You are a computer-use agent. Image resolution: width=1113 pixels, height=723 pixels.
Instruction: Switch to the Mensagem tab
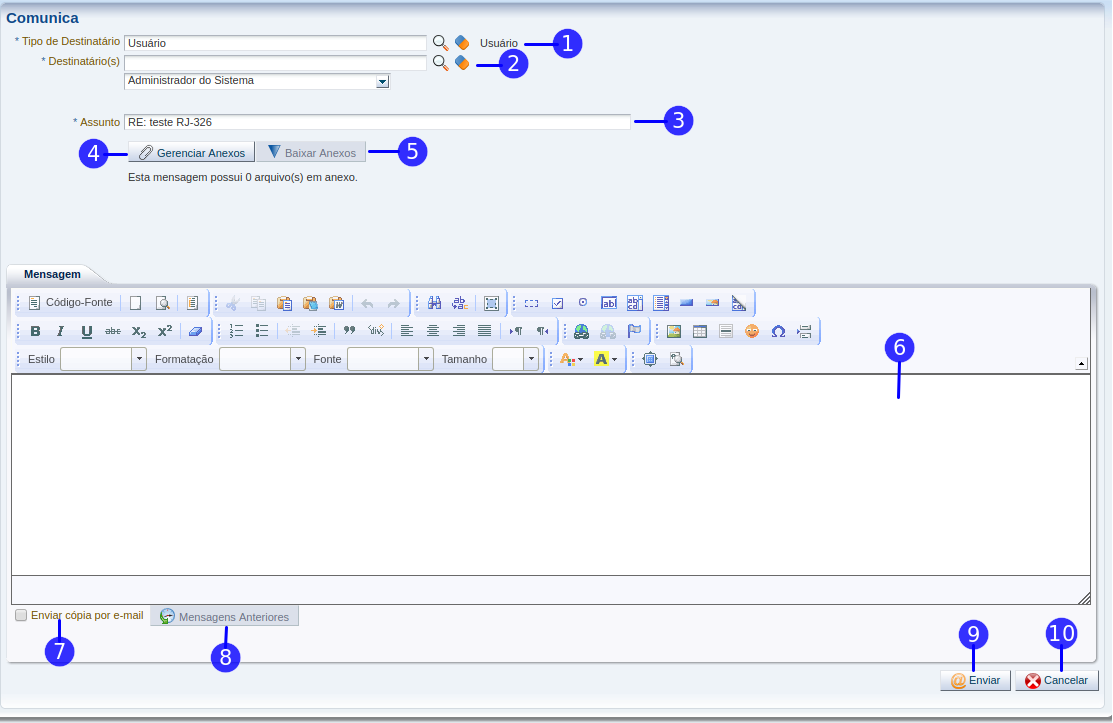point(52,274)
